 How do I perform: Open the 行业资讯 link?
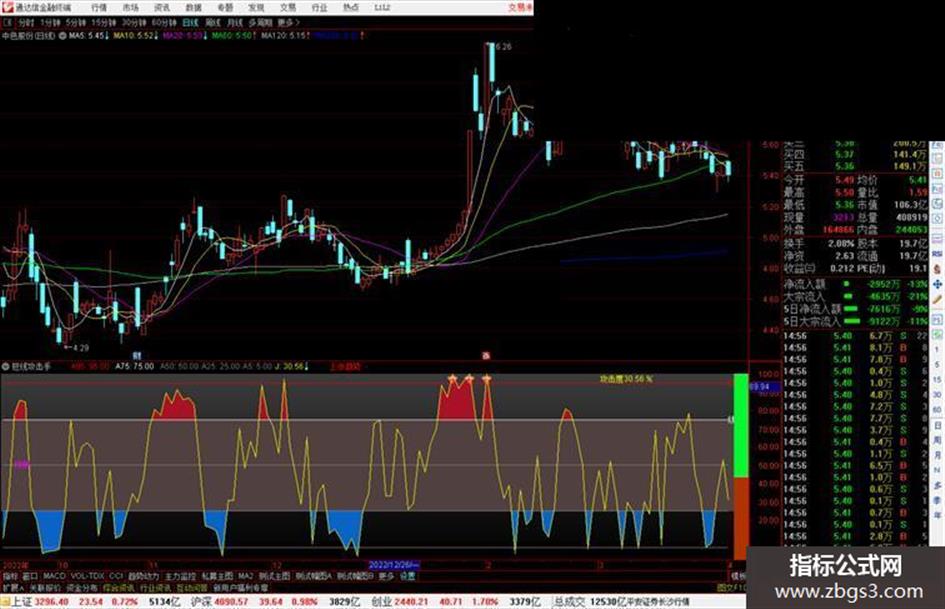[x=155, y=588]
